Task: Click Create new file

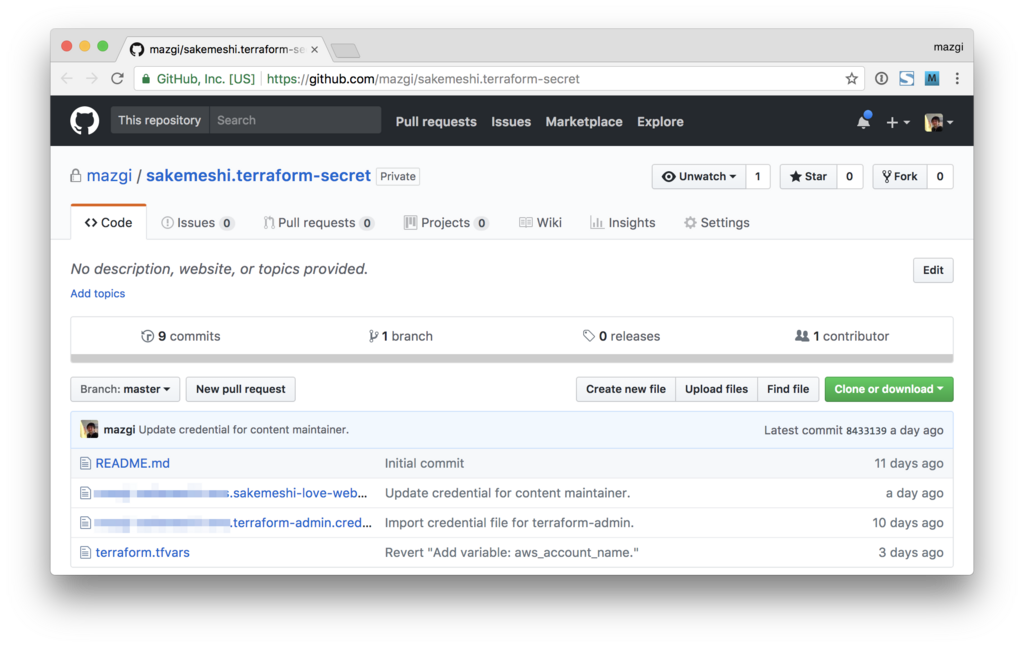Action: (x=626, y=389)
